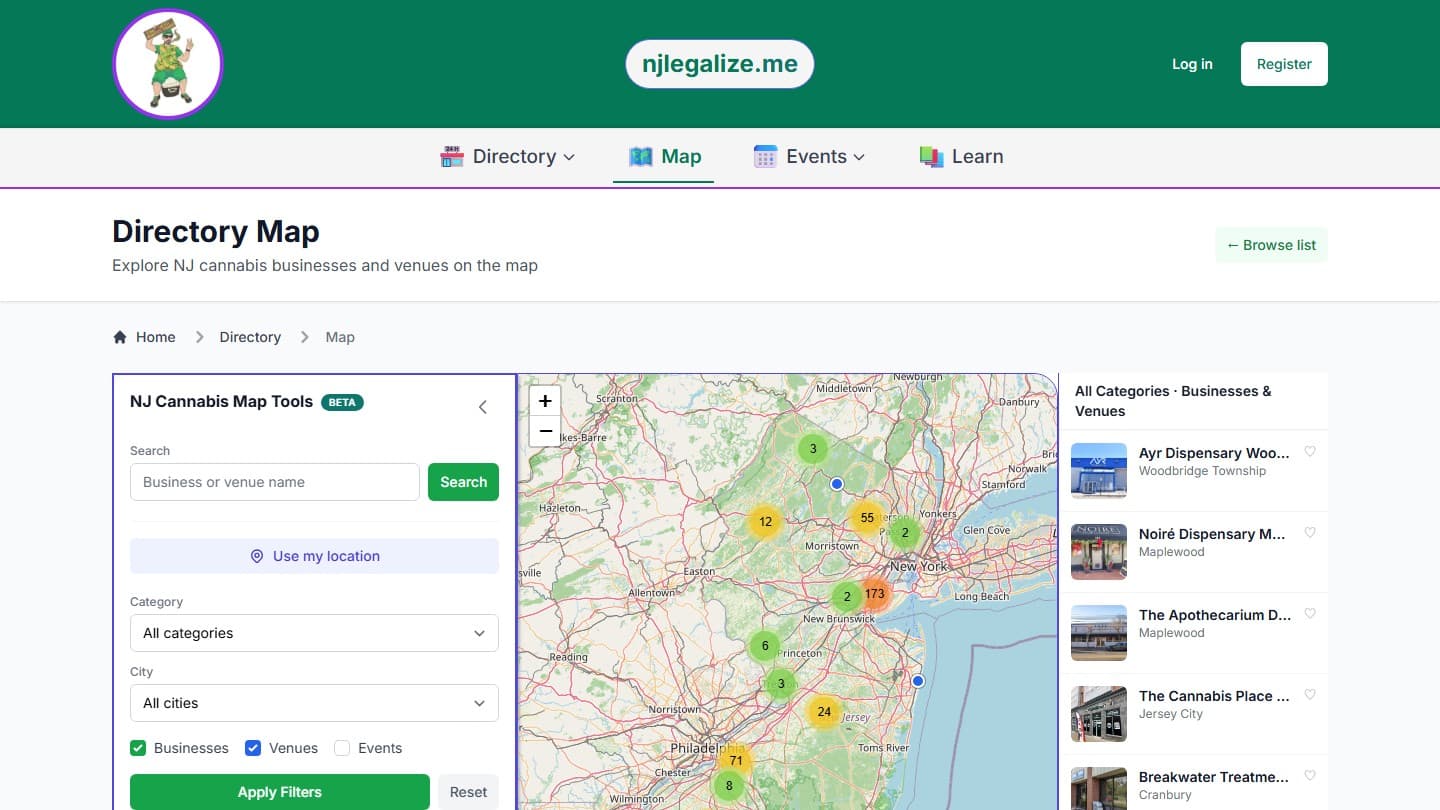Open the 3 cluster marker near Middletown
1440x810 pixels.
813,449
